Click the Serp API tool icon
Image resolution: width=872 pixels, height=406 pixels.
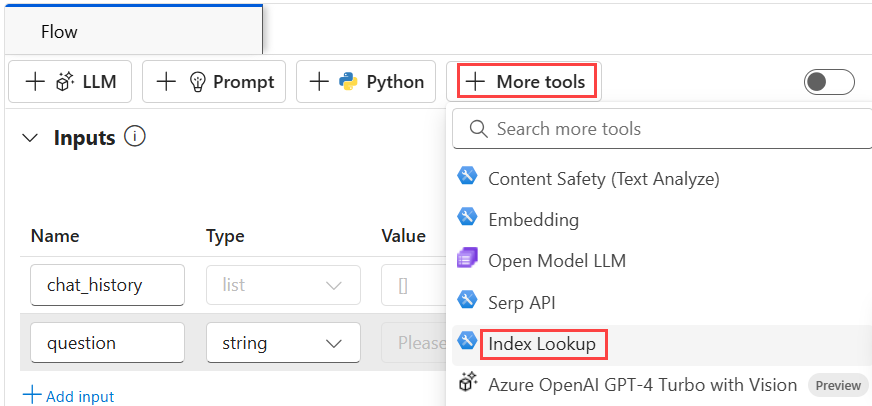tap(467, 300)
